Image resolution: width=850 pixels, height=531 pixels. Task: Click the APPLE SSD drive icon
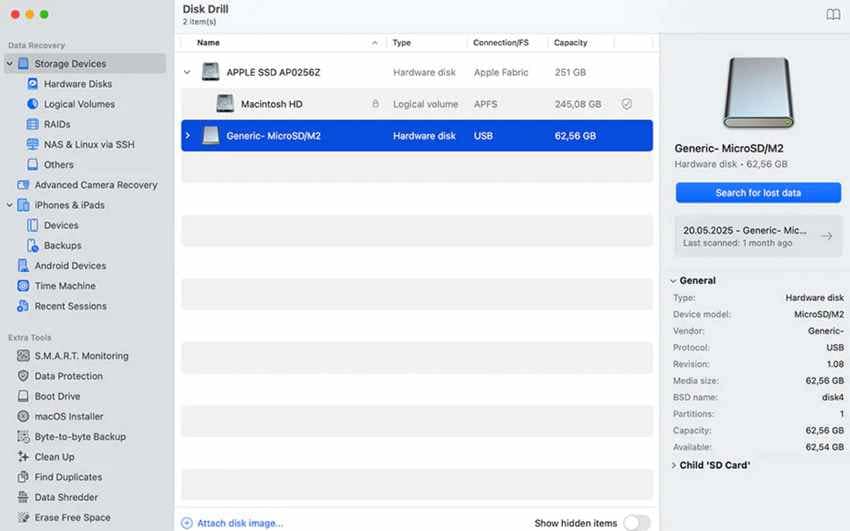point(210,72)
